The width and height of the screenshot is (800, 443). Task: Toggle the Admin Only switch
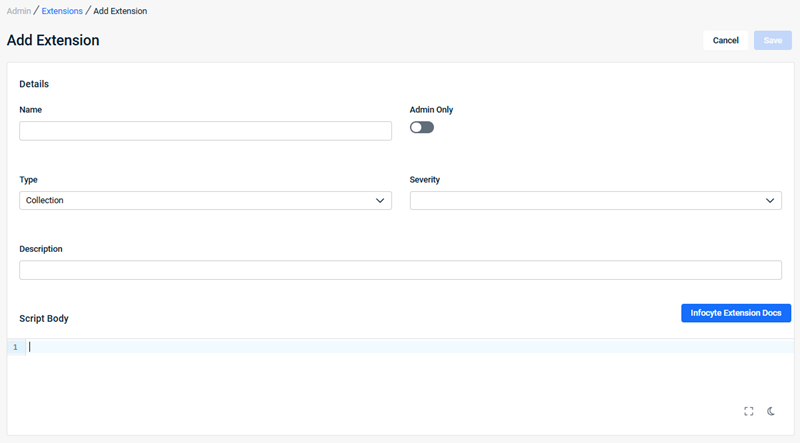[x=422, y=127]
